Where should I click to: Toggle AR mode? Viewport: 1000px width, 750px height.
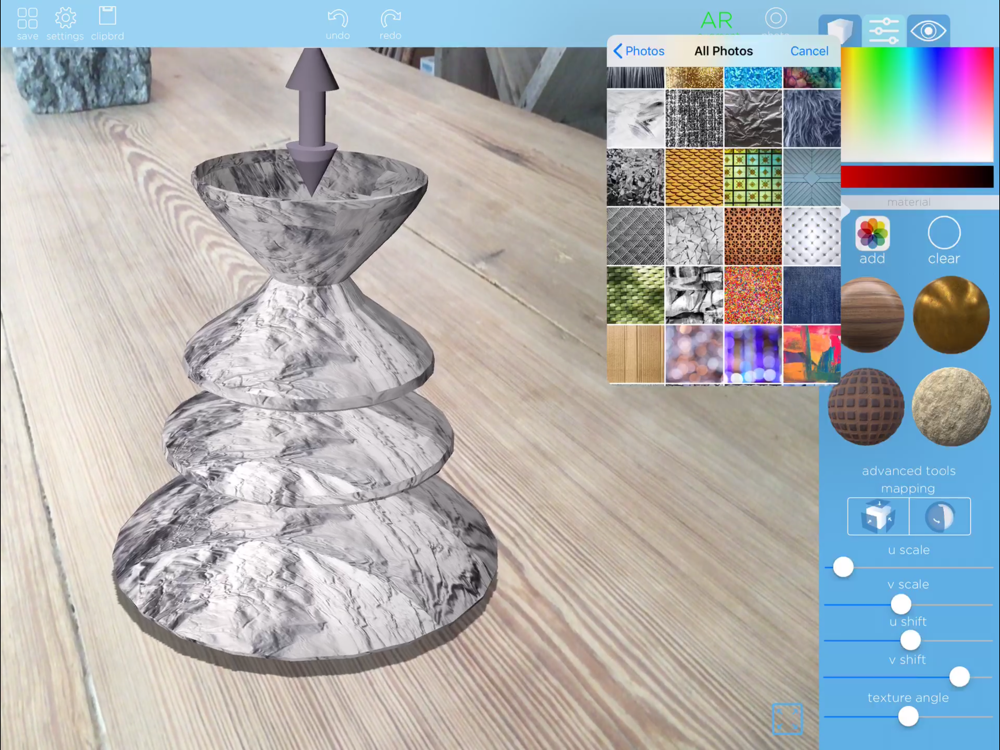[x=716, y=20]
